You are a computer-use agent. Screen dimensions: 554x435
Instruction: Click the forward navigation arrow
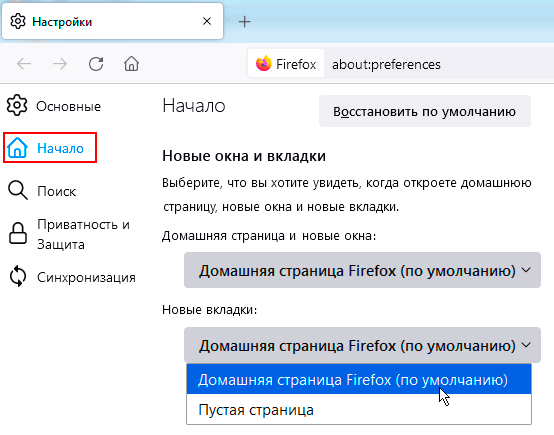point(60,64)
